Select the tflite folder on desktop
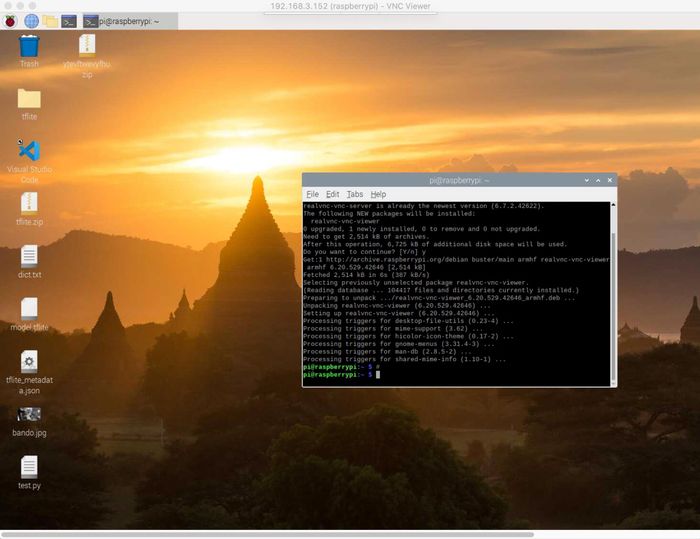700x539 pixels. tap(29, 98)
